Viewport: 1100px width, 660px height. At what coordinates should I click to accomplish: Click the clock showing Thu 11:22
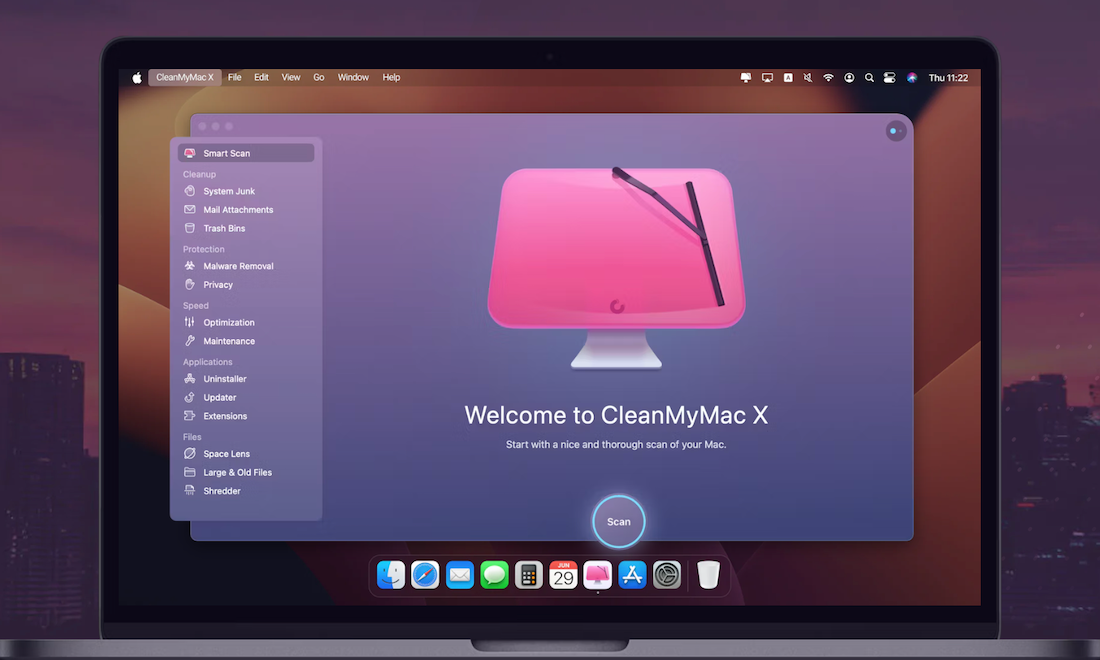[x=948, y=78]
